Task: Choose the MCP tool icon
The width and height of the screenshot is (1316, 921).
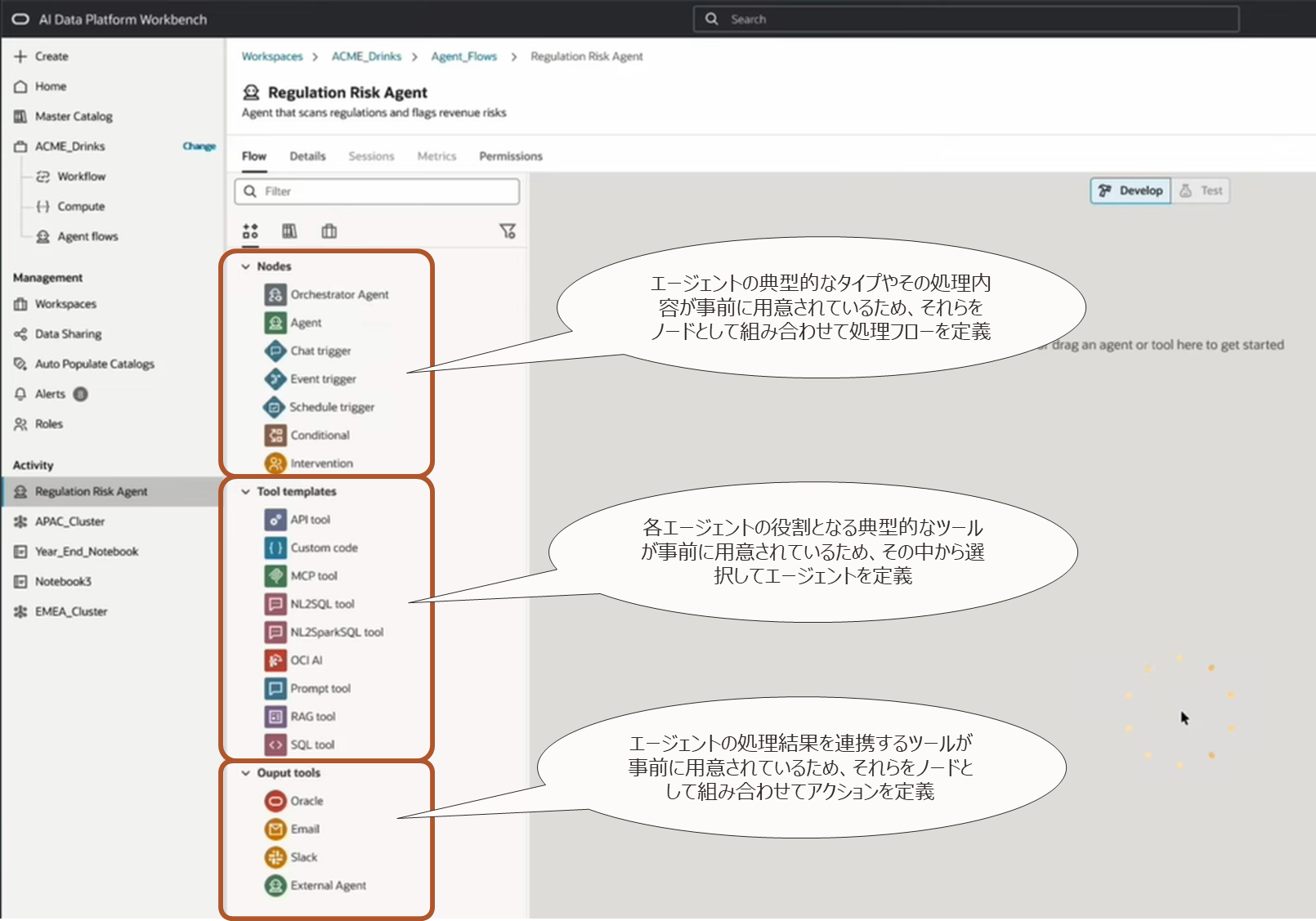Action: click(x=275, y=576)
